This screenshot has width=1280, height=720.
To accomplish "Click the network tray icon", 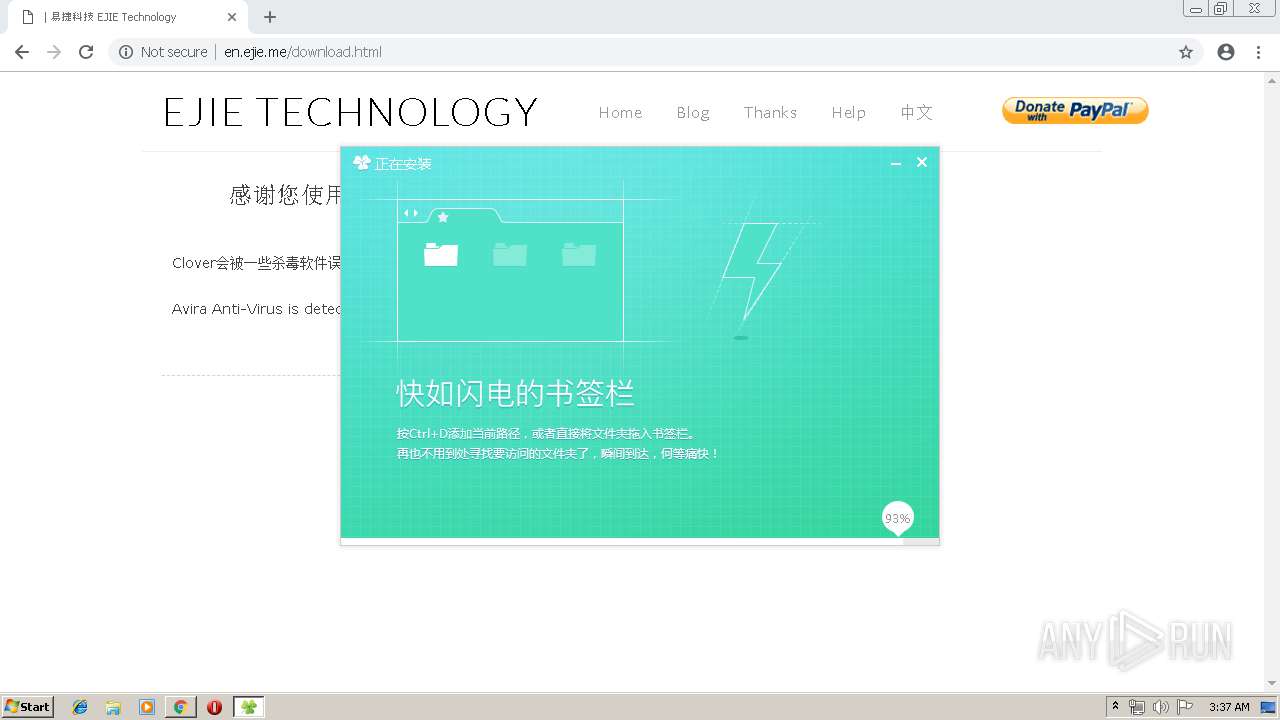I will [1137, 707].
